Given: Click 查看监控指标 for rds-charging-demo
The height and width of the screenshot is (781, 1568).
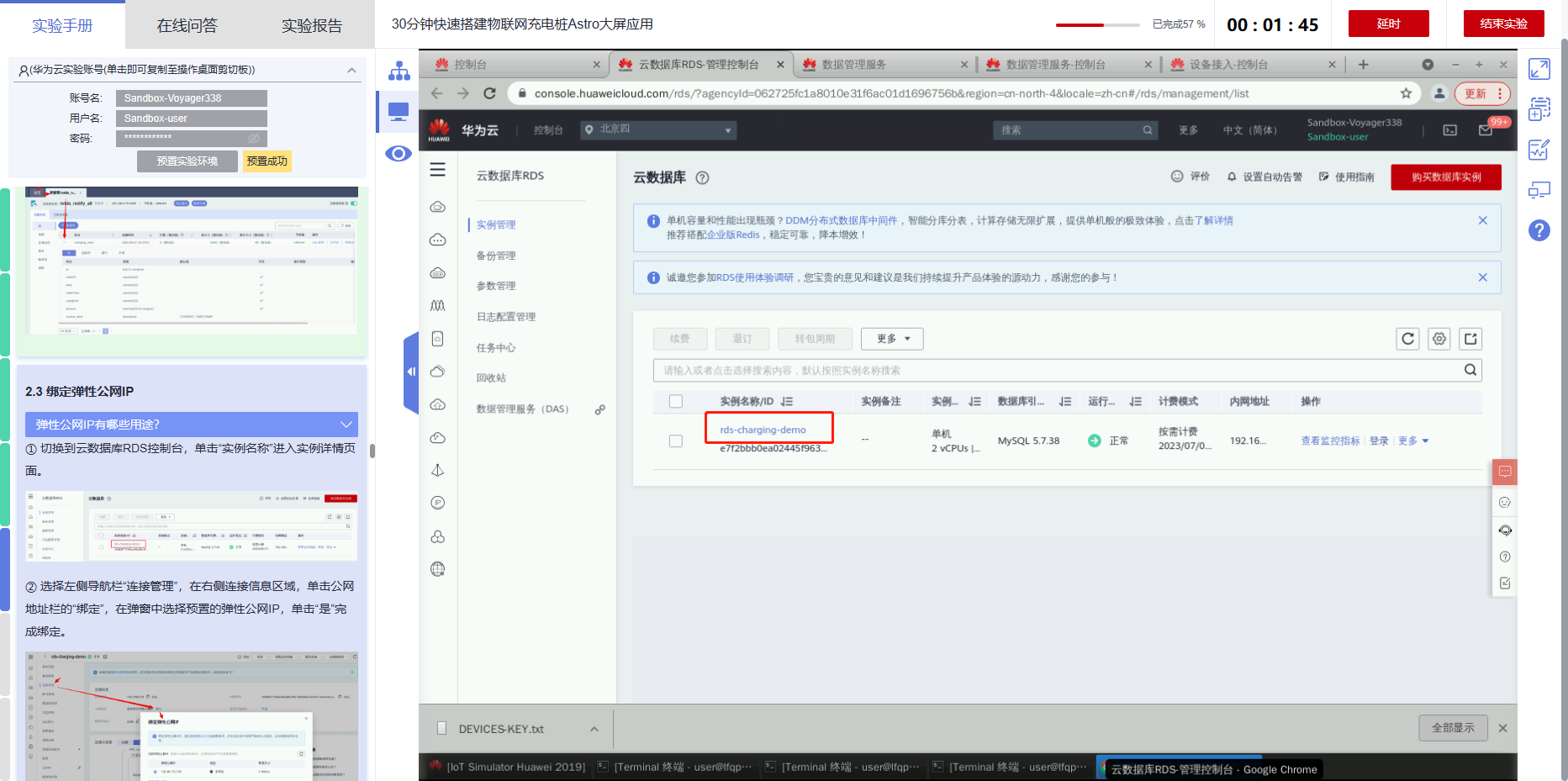Looking at the screenshot, I should point(1330,441).
